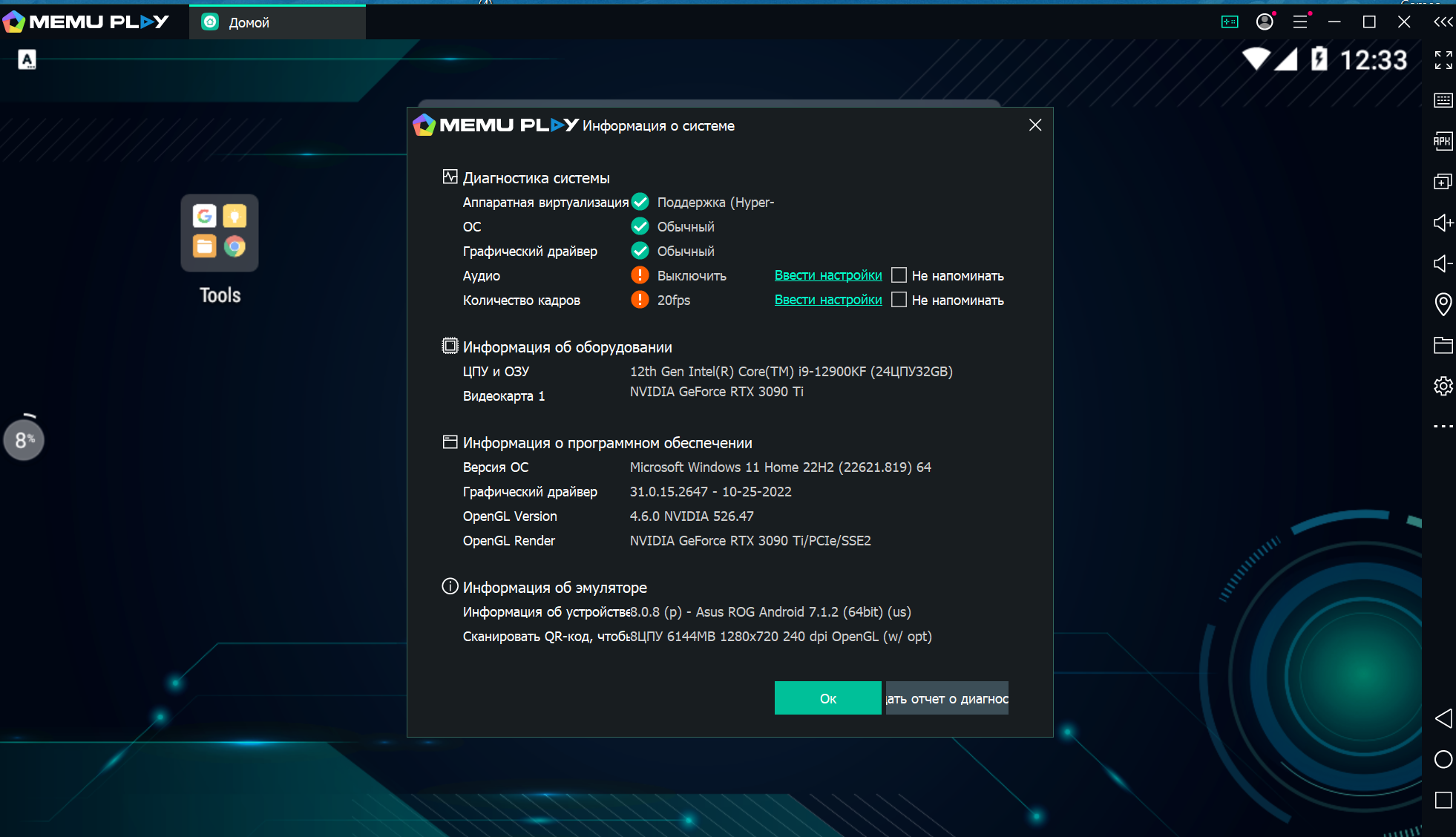Image resolution: width=1456 pixels, height=837 pixels.
Task: Tick Не напоминать checkbox for Количество кадров
Action: tap(899, 300)
